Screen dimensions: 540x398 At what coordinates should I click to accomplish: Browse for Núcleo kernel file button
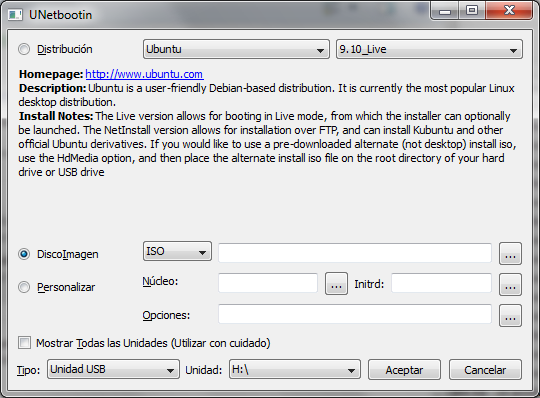click(336, 284)
